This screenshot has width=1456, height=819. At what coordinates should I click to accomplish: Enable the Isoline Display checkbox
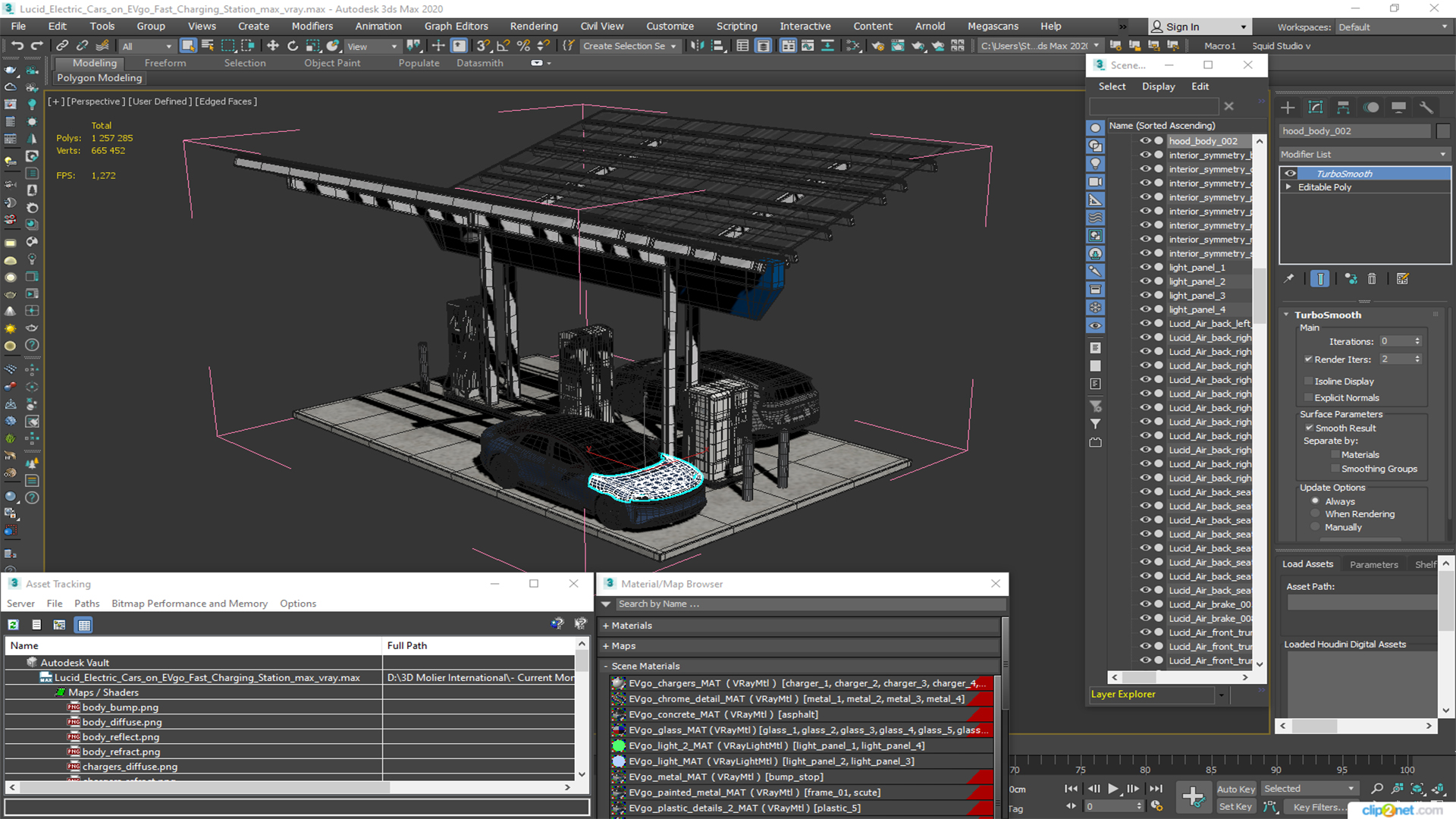click(x=1308, y=381)
